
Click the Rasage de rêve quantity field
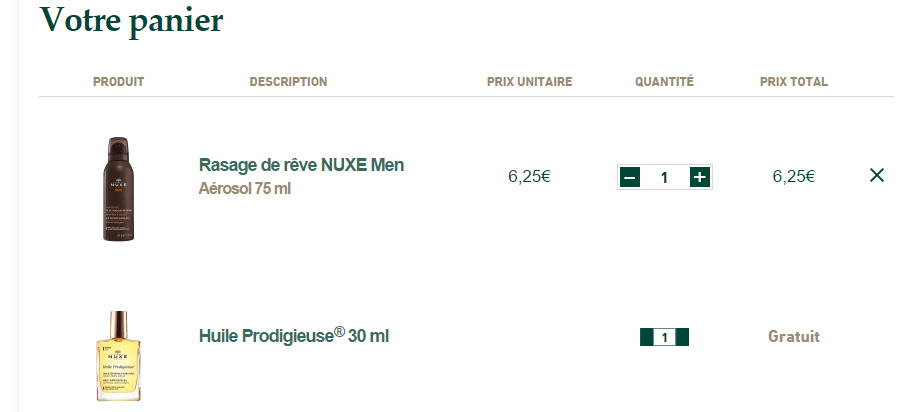(664, 177)
